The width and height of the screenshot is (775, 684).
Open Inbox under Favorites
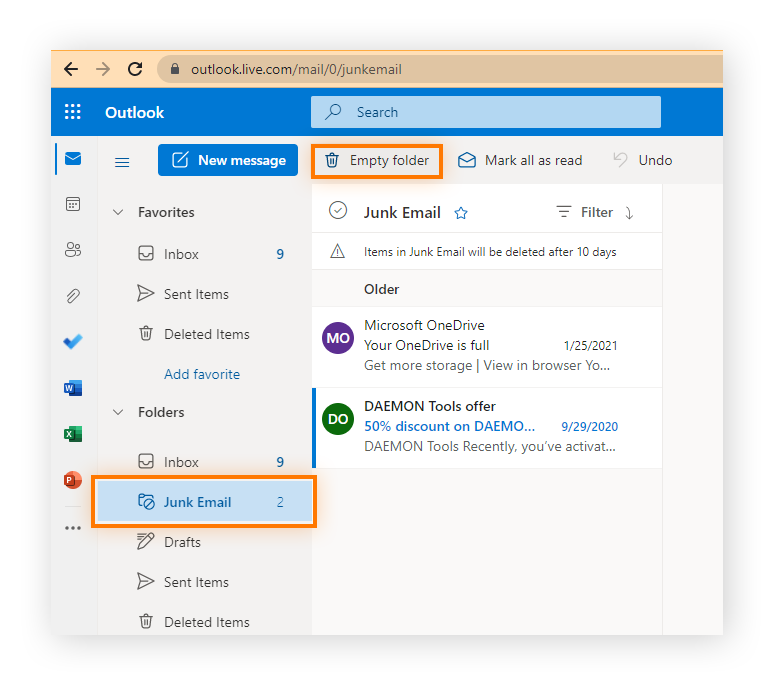[205, 254]
